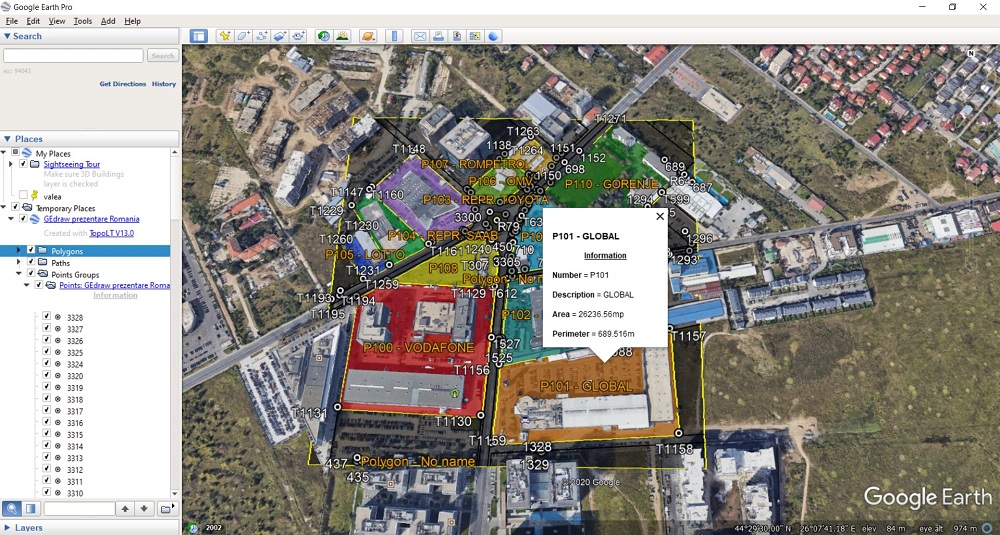Toggle the Paths folder checkbox
Viewport: 1000px width, 535px height.
31,262
